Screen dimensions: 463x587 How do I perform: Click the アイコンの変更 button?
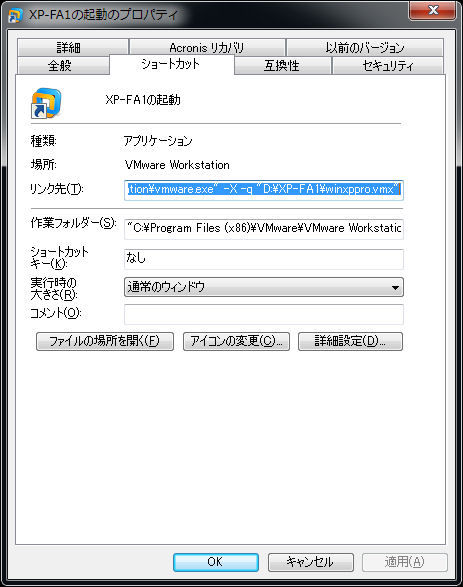[x=236, y=341]
